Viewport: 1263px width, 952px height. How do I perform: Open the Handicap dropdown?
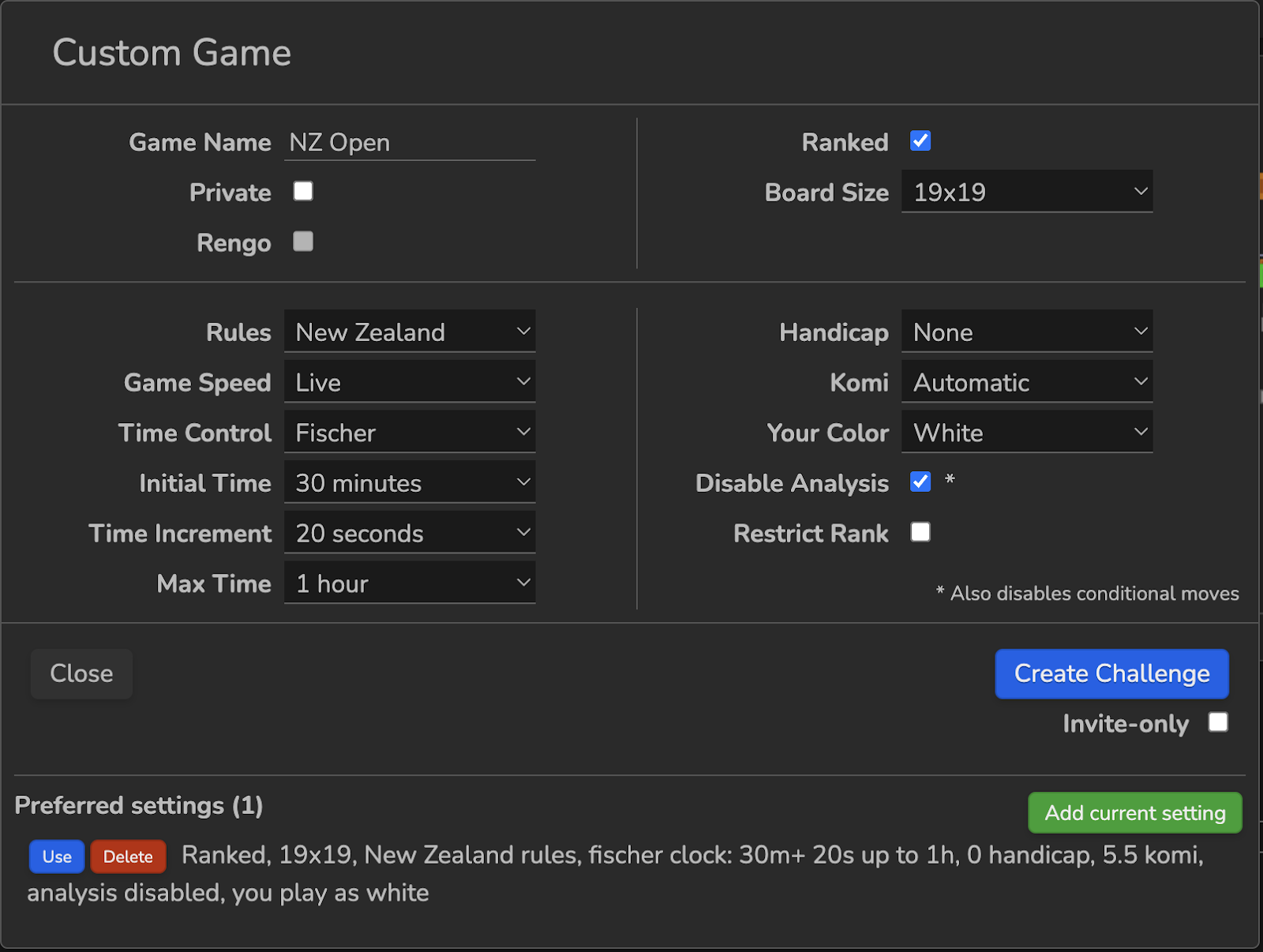[x=1026, y=332]
